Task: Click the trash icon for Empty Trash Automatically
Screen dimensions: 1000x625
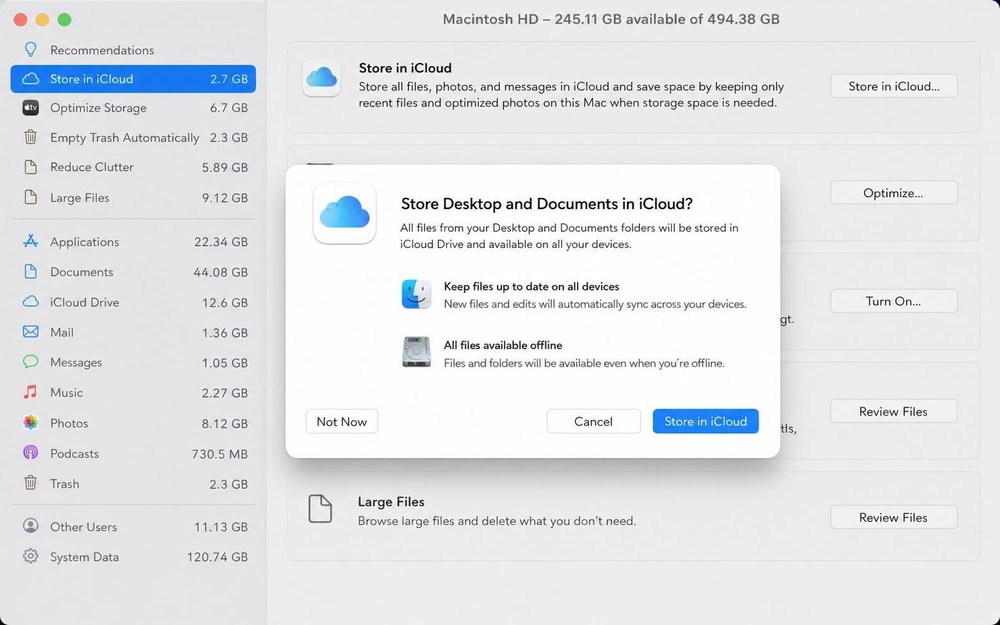Action: click(x=31, y=137)
